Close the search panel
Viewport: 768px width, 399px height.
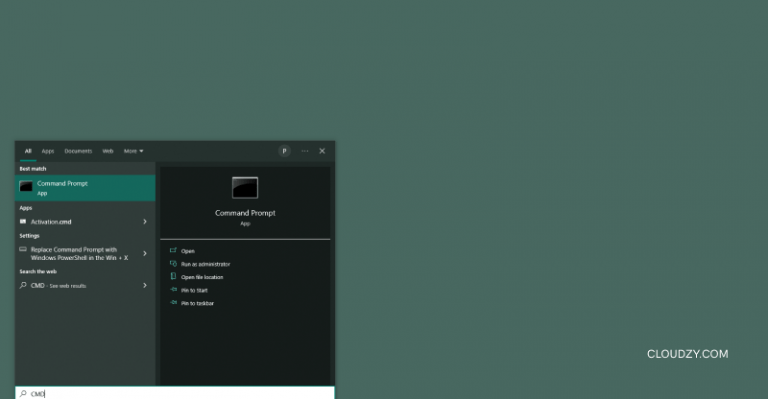[x=322, y=151]
